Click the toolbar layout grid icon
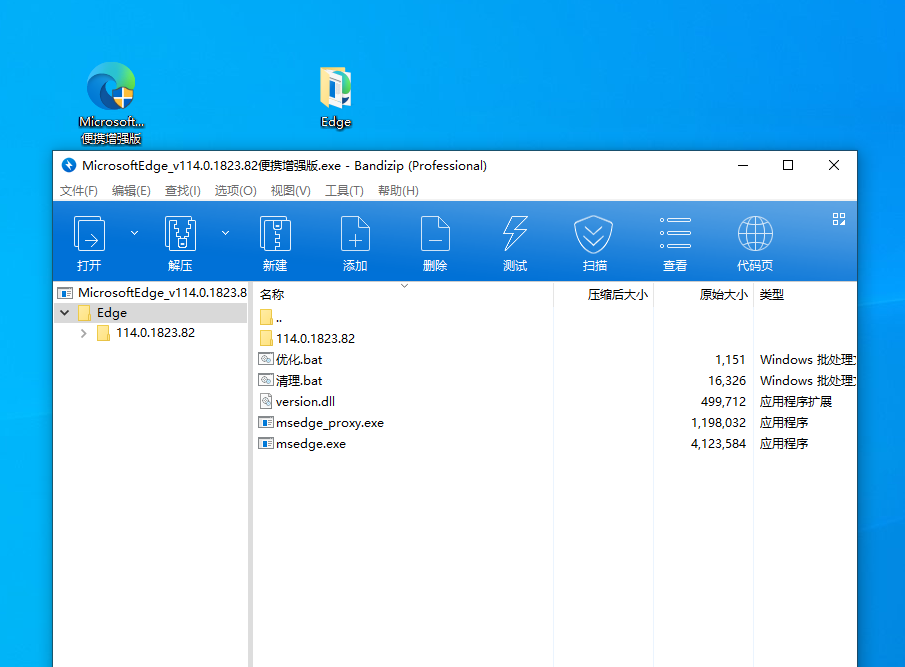This screenshot has width=905, height=667. pyautogui.click(x=839, y=219)
